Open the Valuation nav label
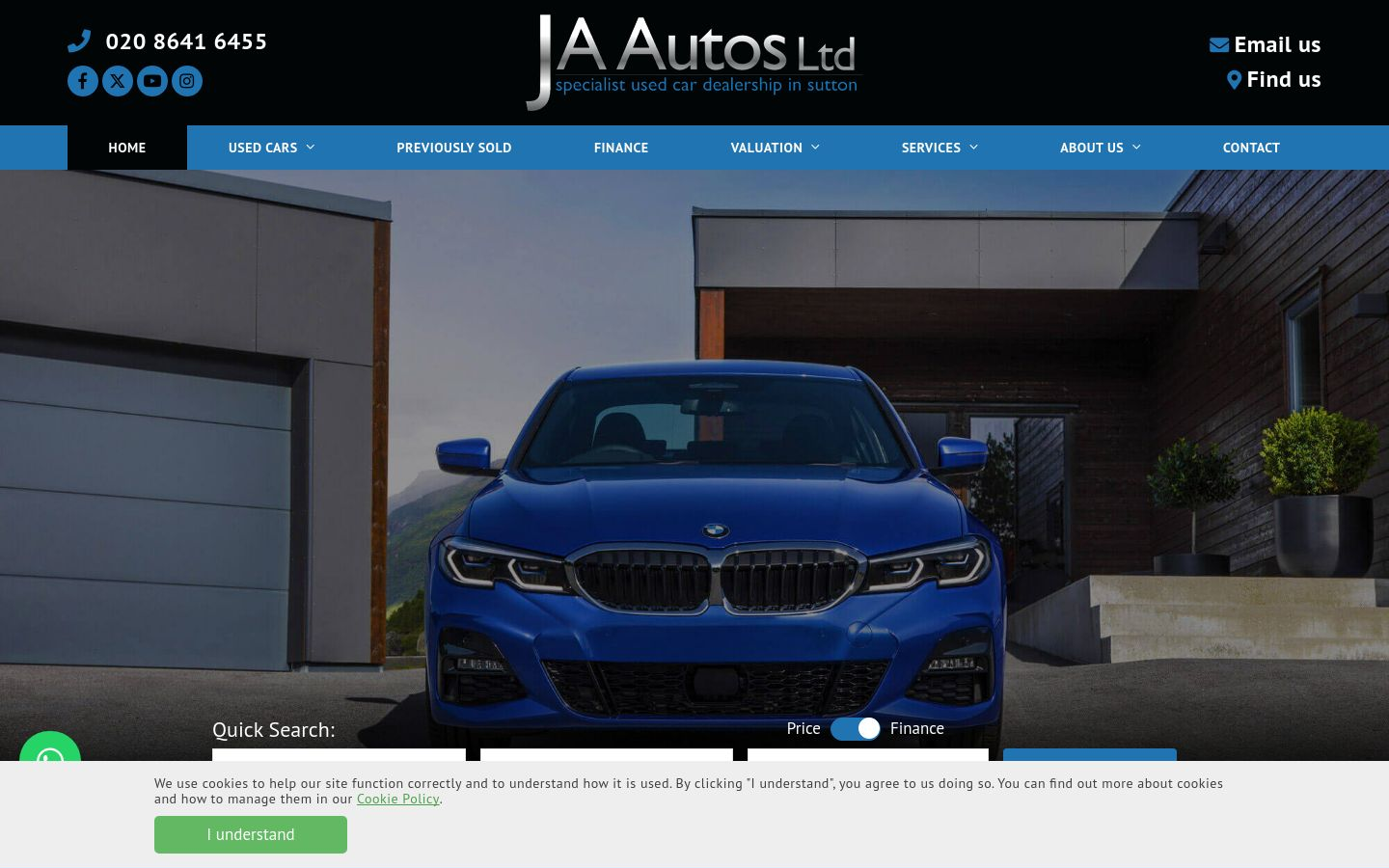This screenshot has height=868, width=1389. [766, 148]
